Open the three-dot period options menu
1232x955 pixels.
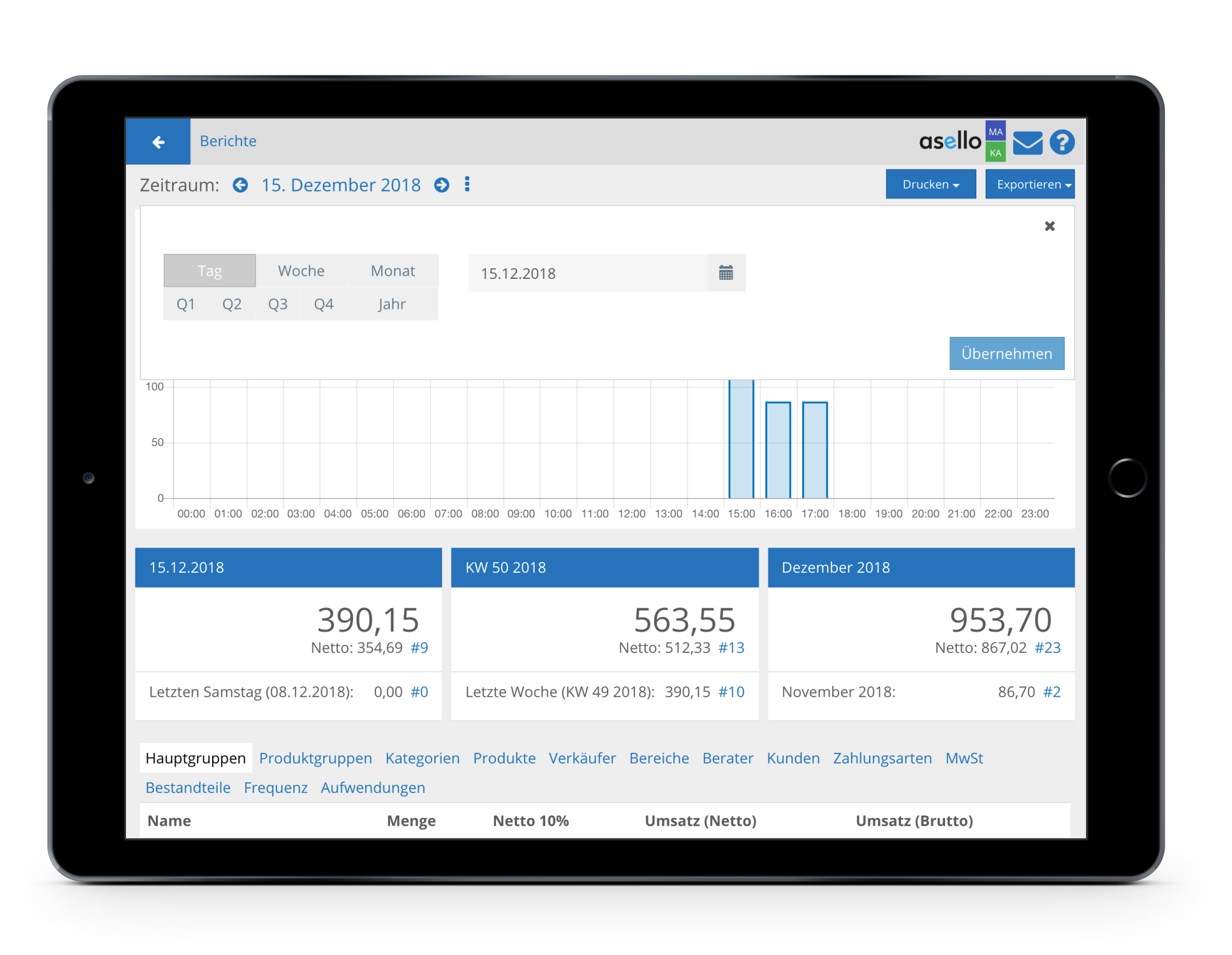467,185
